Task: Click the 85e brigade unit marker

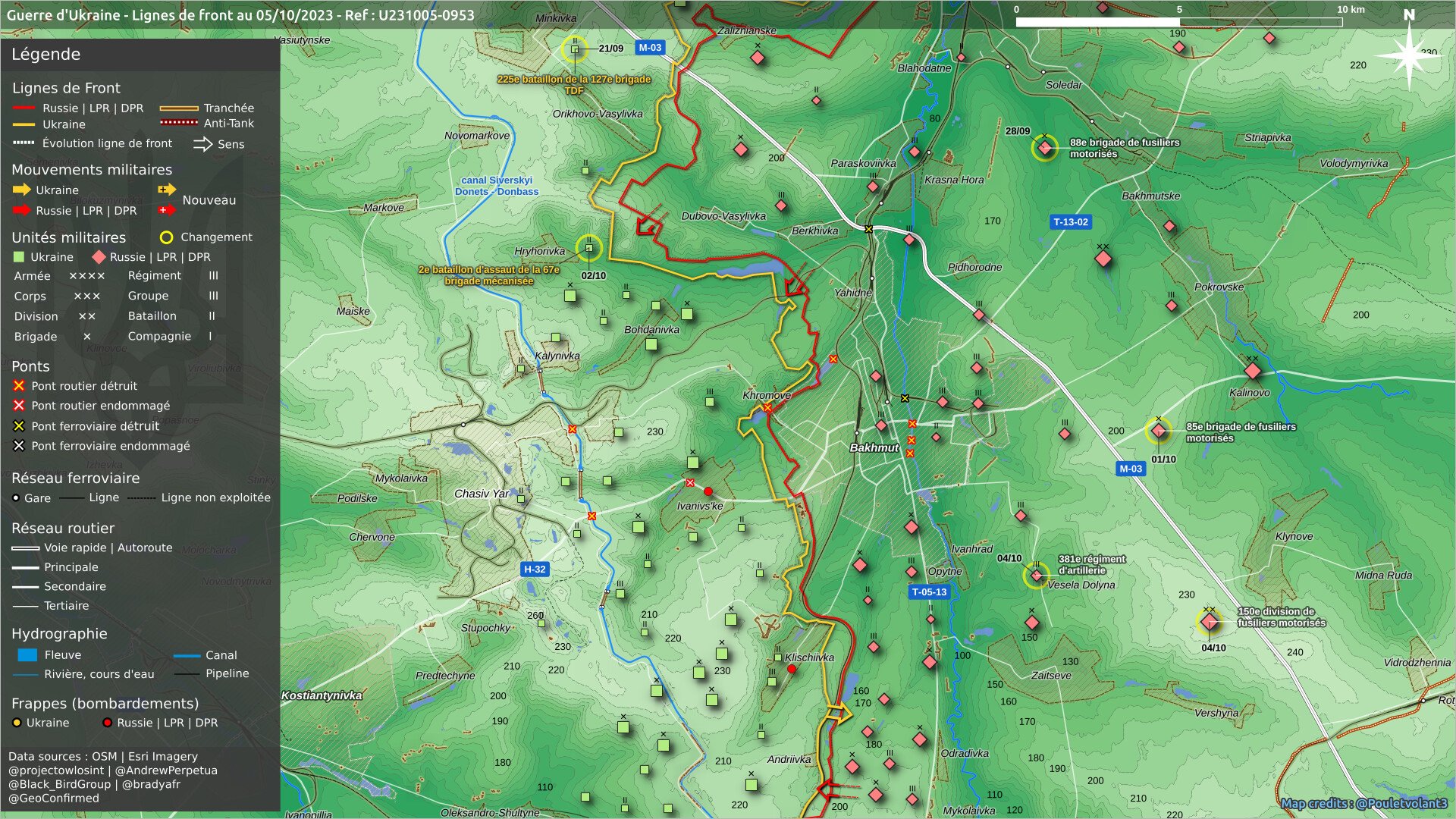Action: pyautogui.click(x=1158, y=431)
